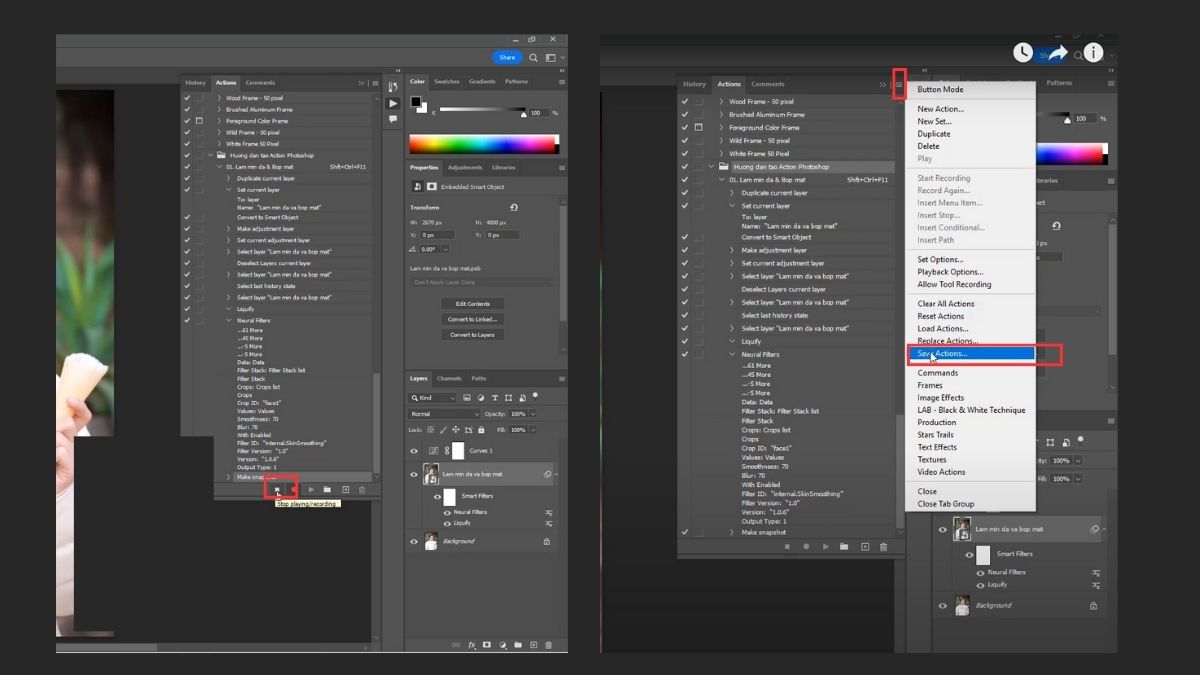Screen dimensions: 1200x675
Task: Click New group folder icon in left Layers panel
Action: [518, 645]
